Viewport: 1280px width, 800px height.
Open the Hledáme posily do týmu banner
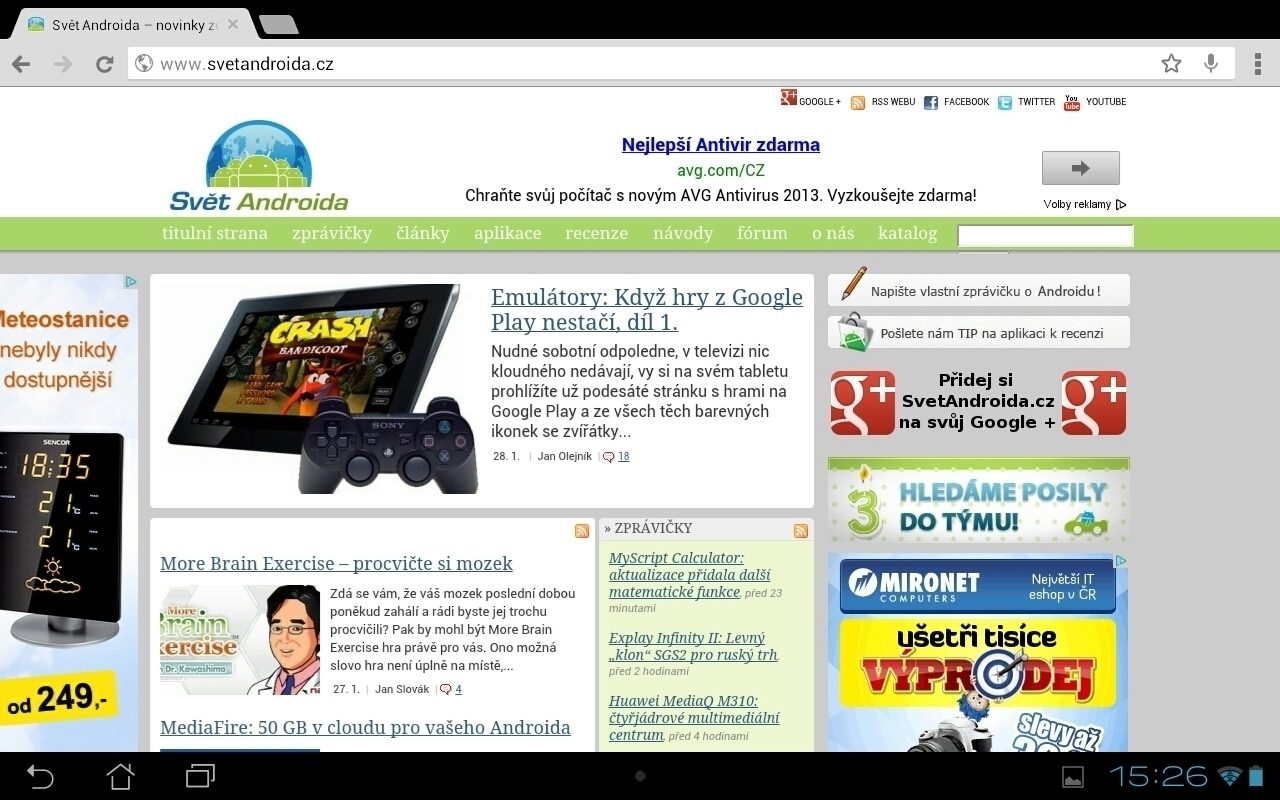[x=978, y=500]
